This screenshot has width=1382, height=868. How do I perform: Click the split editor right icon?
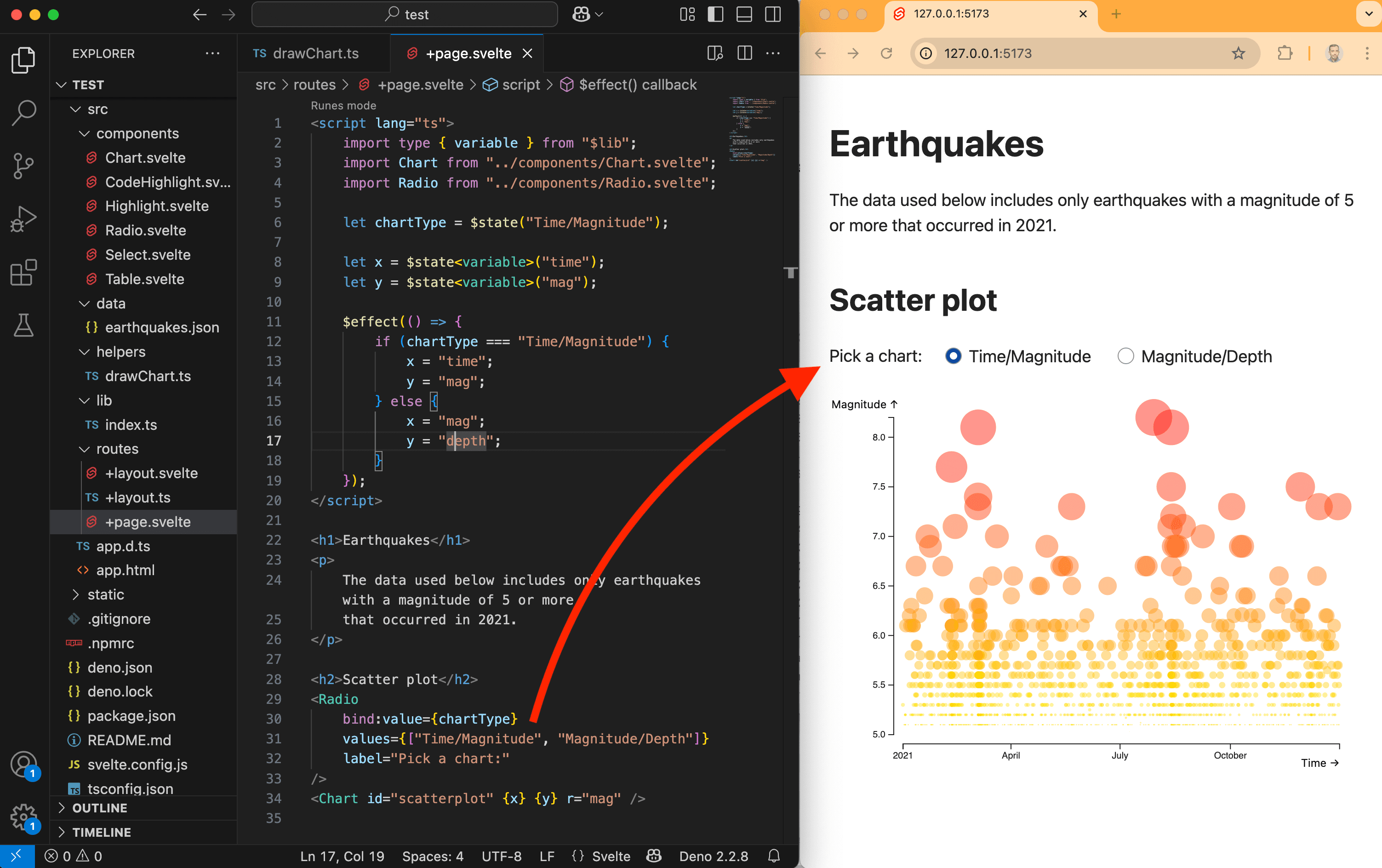pyautogui.click(x=744, y=53)
